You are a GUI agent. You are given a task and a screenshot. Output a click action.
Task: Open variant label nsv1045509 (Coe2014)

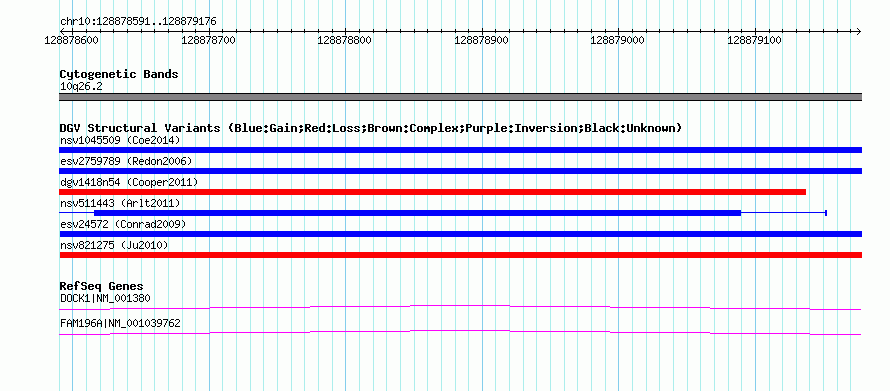(120, 140)
